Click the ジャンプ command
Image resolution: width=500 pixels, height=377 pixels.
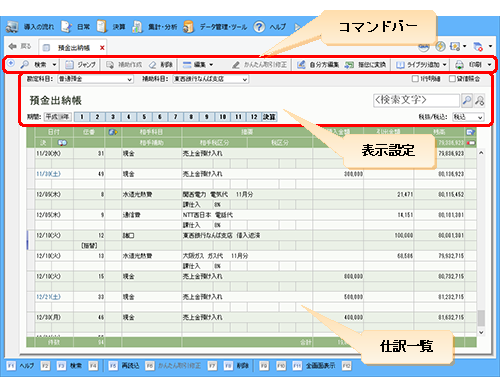point(80,65)
